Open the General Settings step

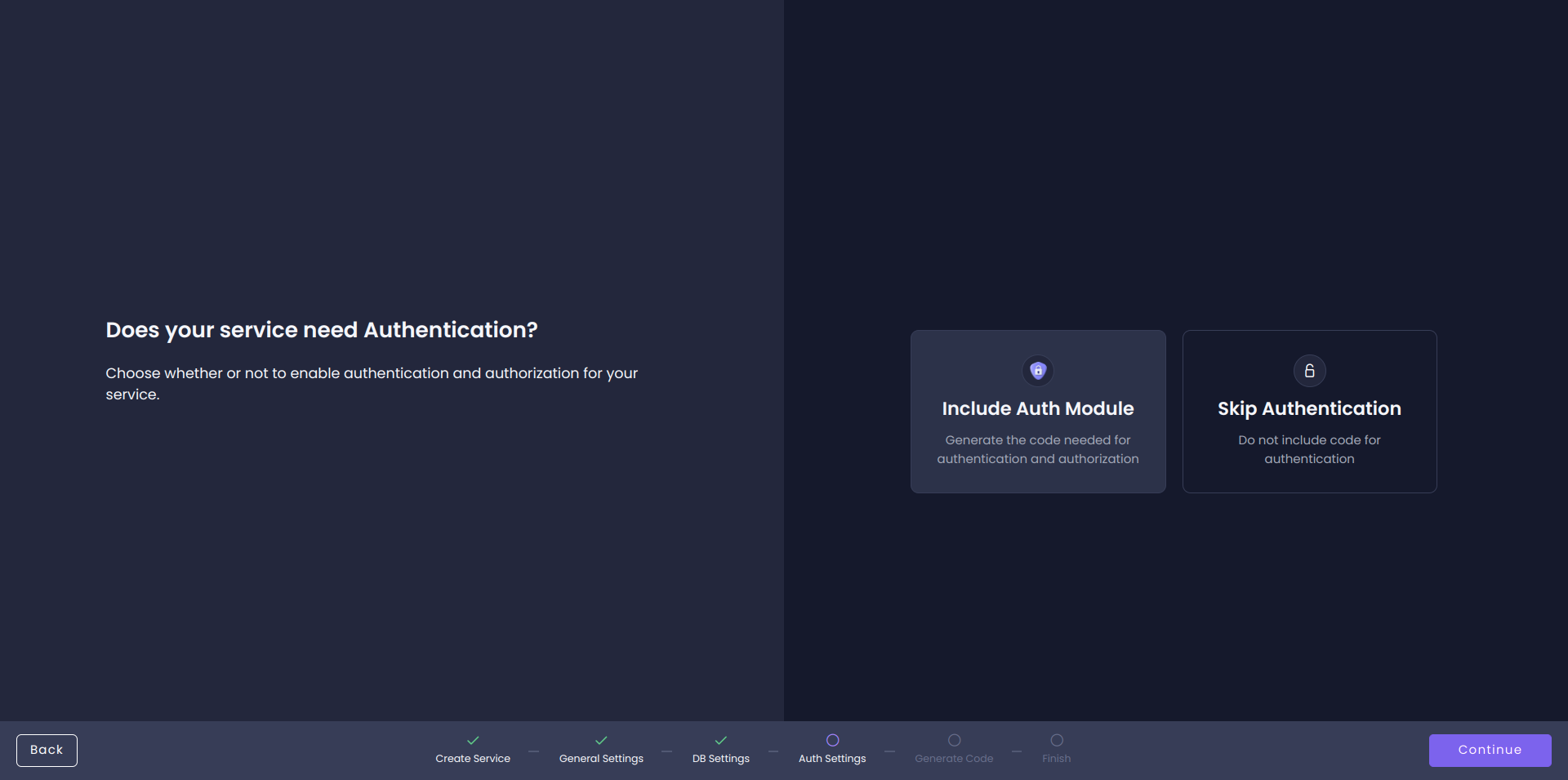point(601,758)
